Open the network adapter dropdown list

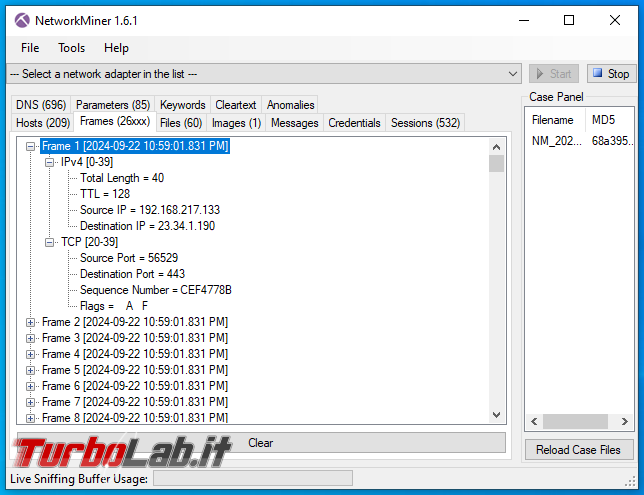pos(264,74)
